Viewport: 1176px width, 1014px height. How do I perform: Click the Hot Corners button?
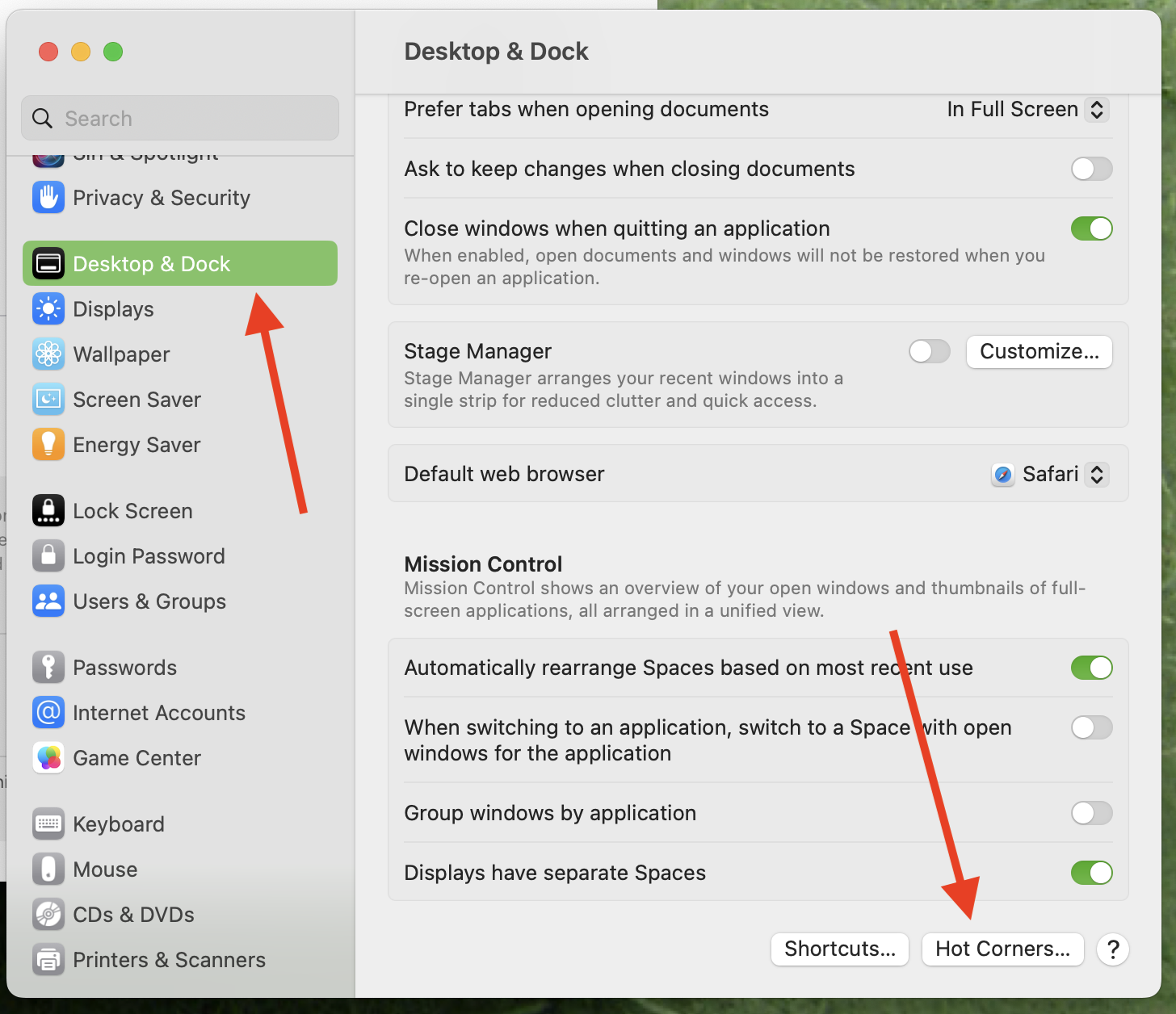pyautogui.click(x=1002, y=949)
